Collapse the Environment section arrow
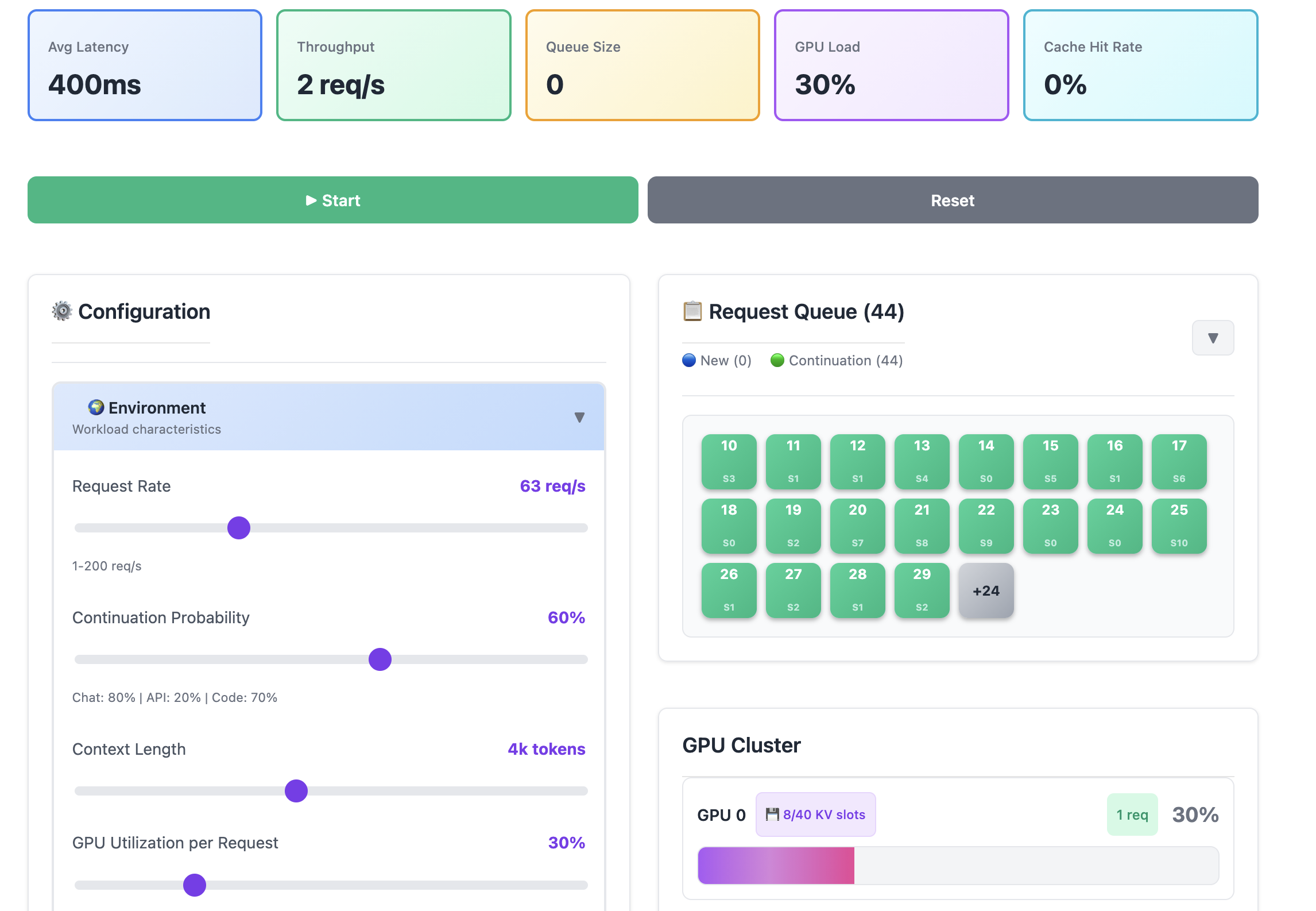The width and height of the screenshot is (1316, 911). pyautogui.click(x=579, y=417)
